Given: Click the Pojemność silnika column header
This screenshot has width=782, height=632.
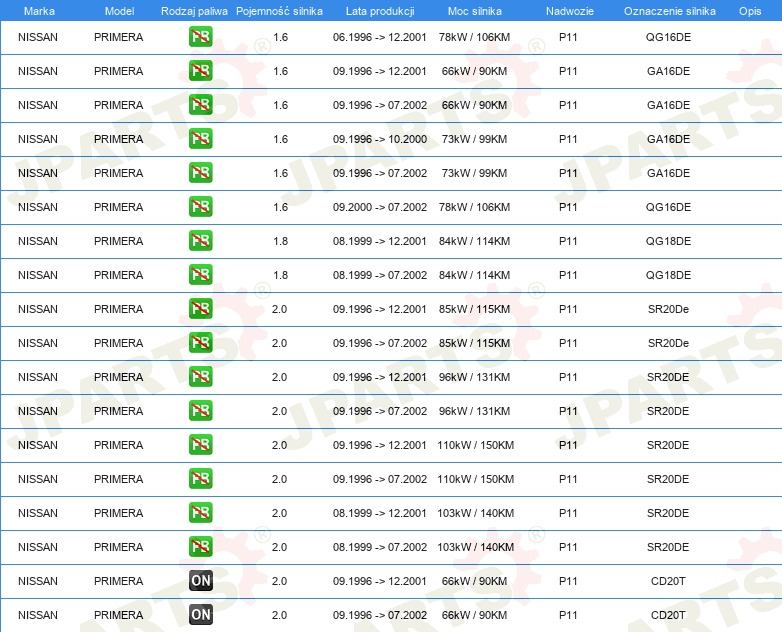Looking at the screenshot, I should tap(279, 11).
